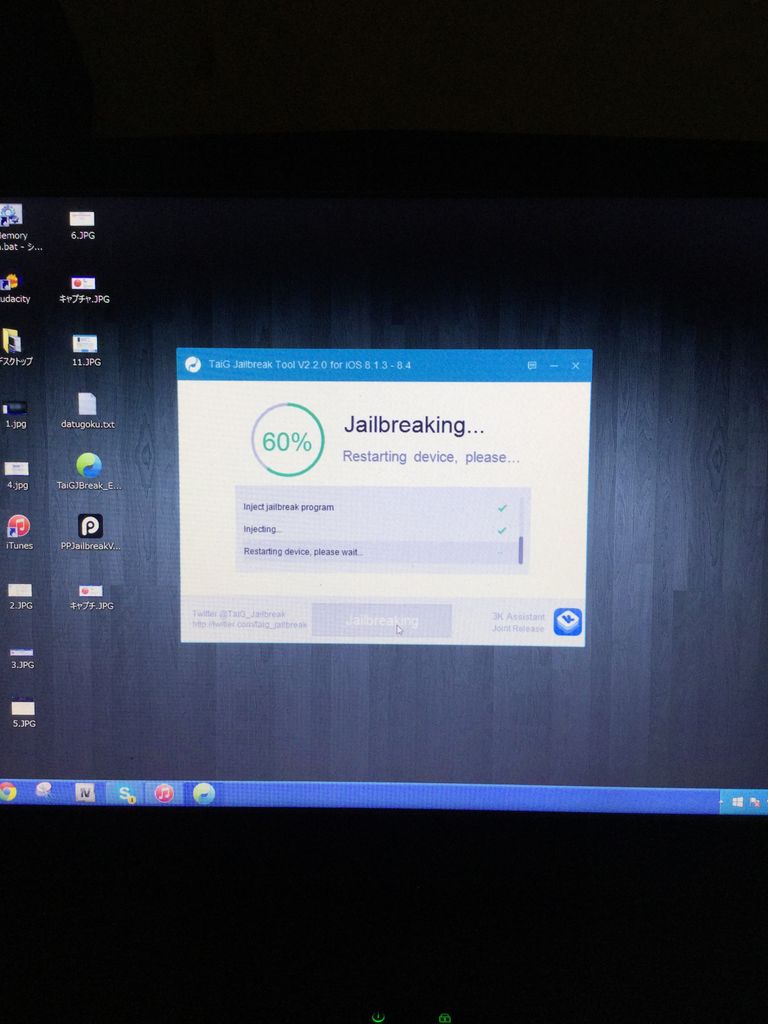Open the grey 'IV' taskbar application

(85, 793)
